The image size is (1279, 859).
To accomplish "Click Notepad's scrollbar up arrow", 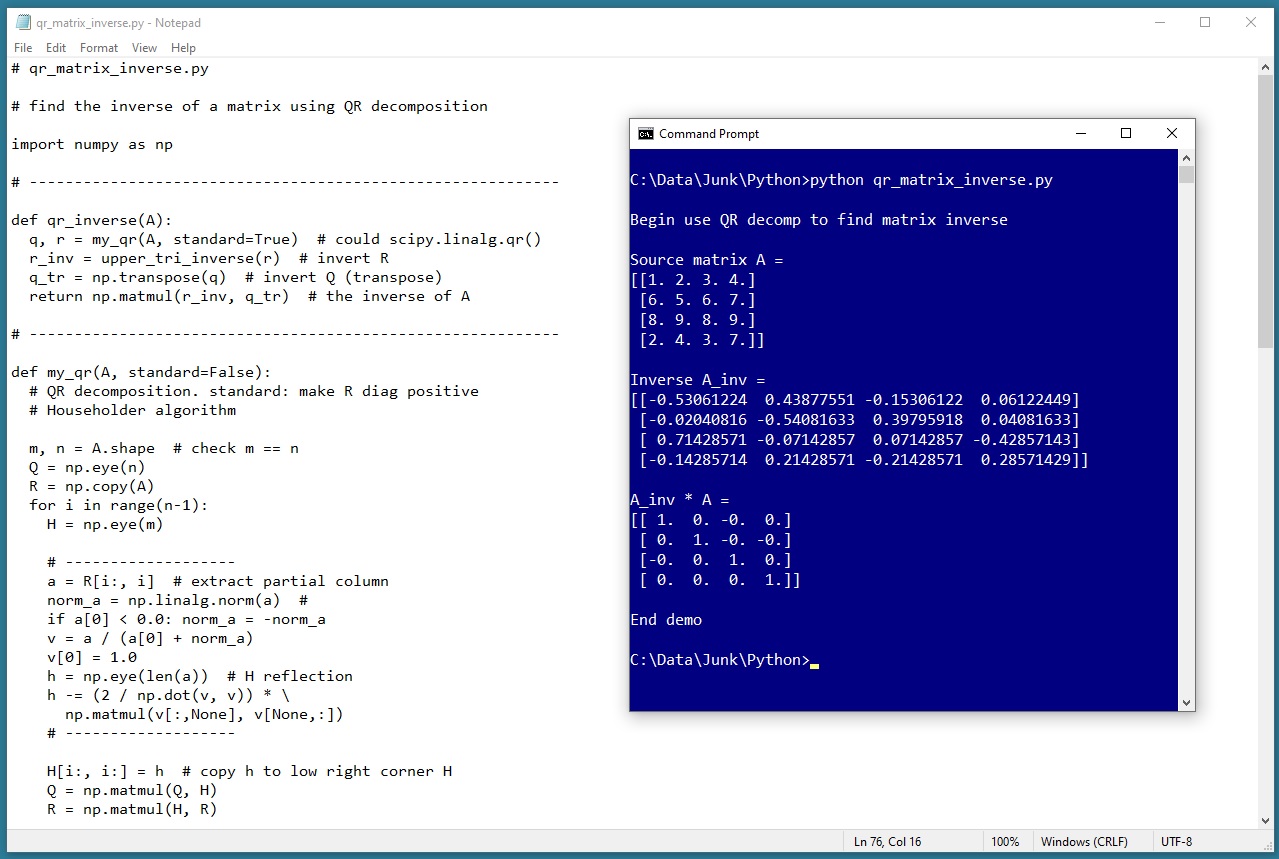I will [1266, 66].
